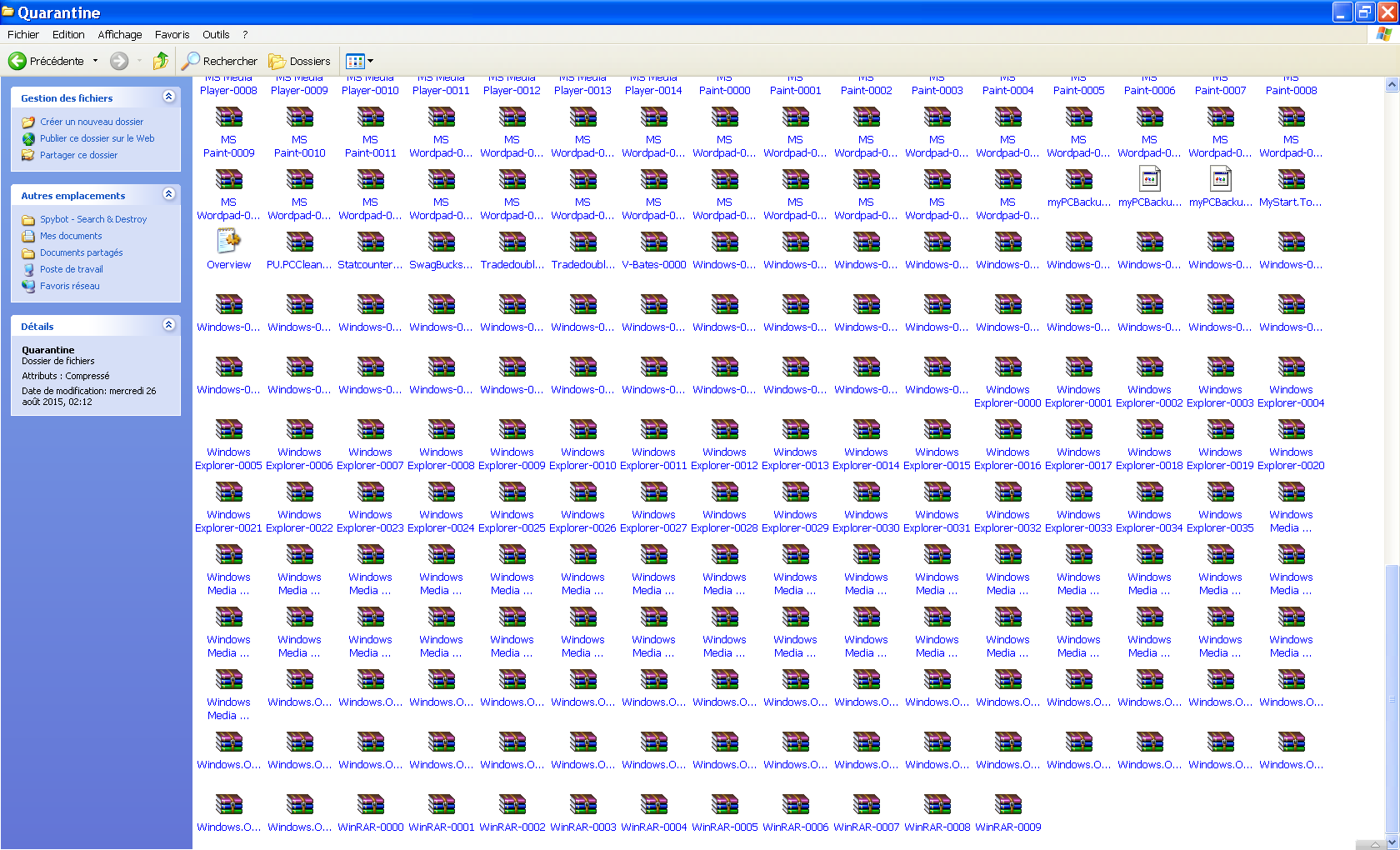Open the back history dropdown arrow beside Précédente
Image resolution: width=1400 pixels, height=850 pixels.
tap(95, 61)
